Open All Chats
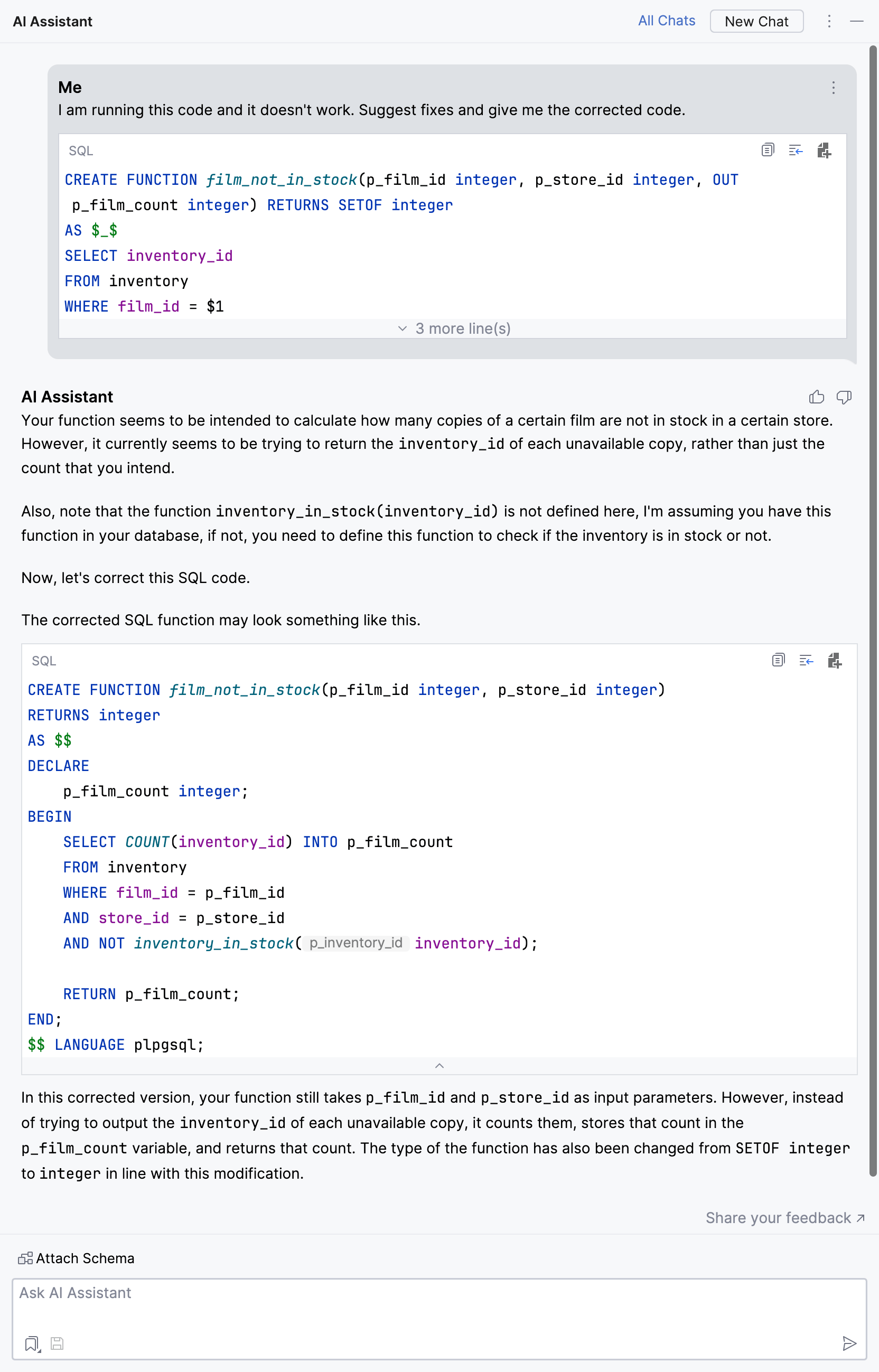 (x=666, y=21)
